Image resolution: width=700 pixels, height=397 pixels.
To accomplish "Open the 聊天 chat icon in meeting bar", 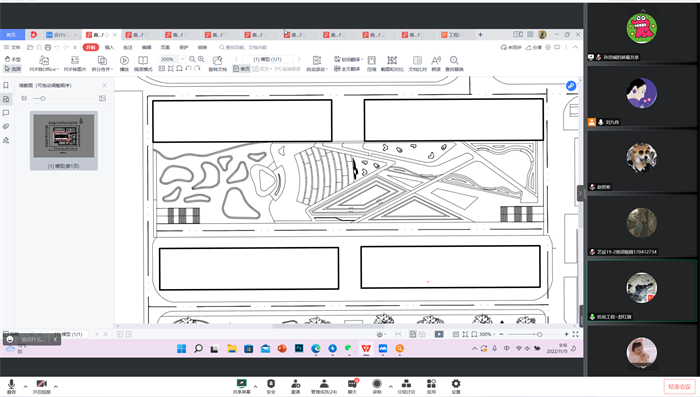I will pos(353,386).
